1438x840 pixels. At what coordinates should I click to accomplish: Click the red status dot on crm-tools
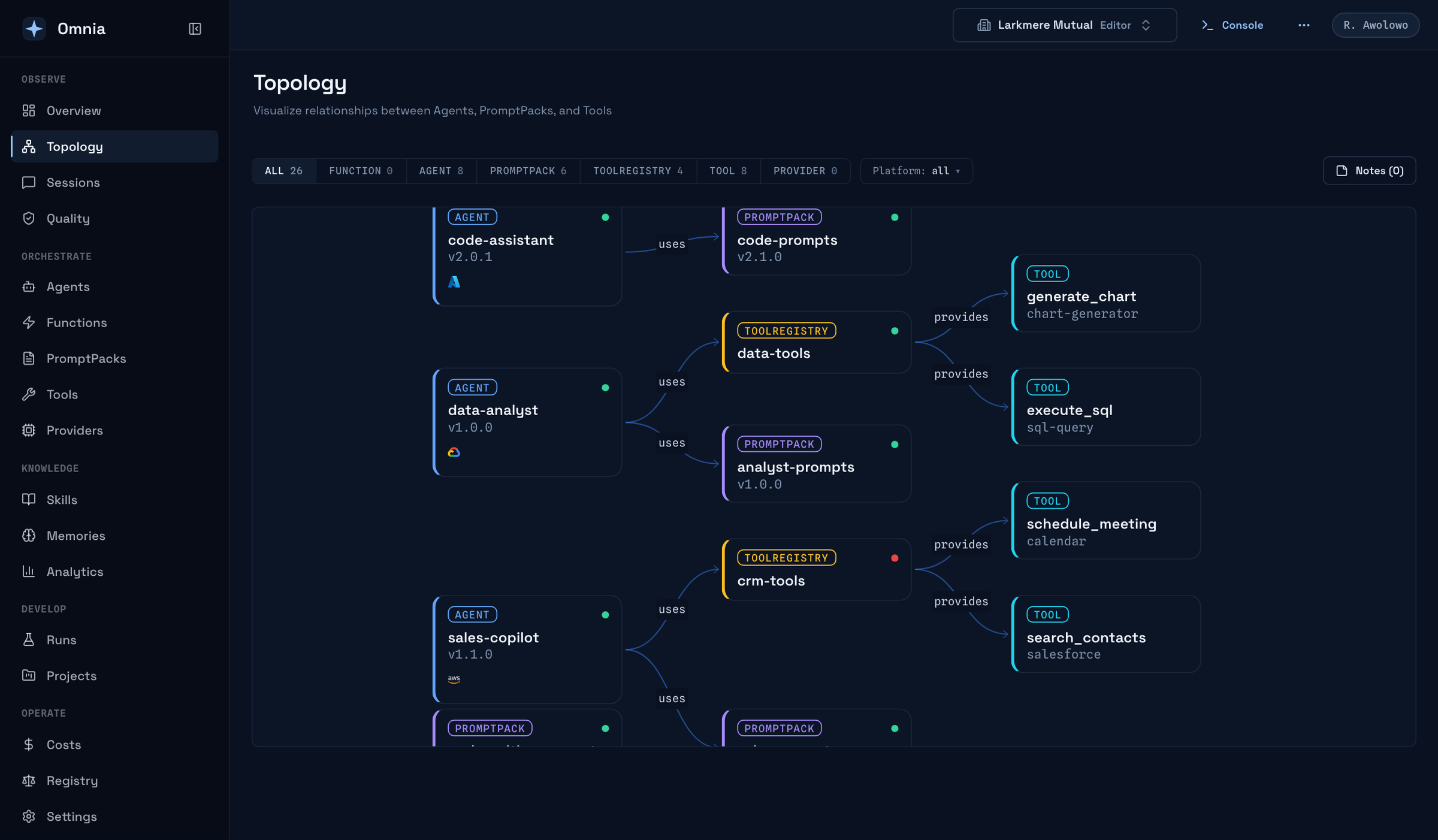[895, 558]
